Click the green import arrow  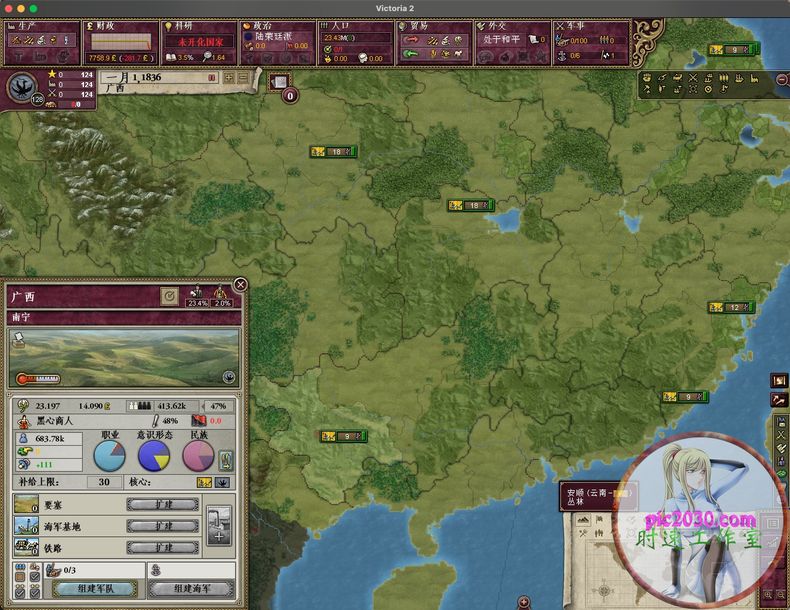[x=411, y=53]
